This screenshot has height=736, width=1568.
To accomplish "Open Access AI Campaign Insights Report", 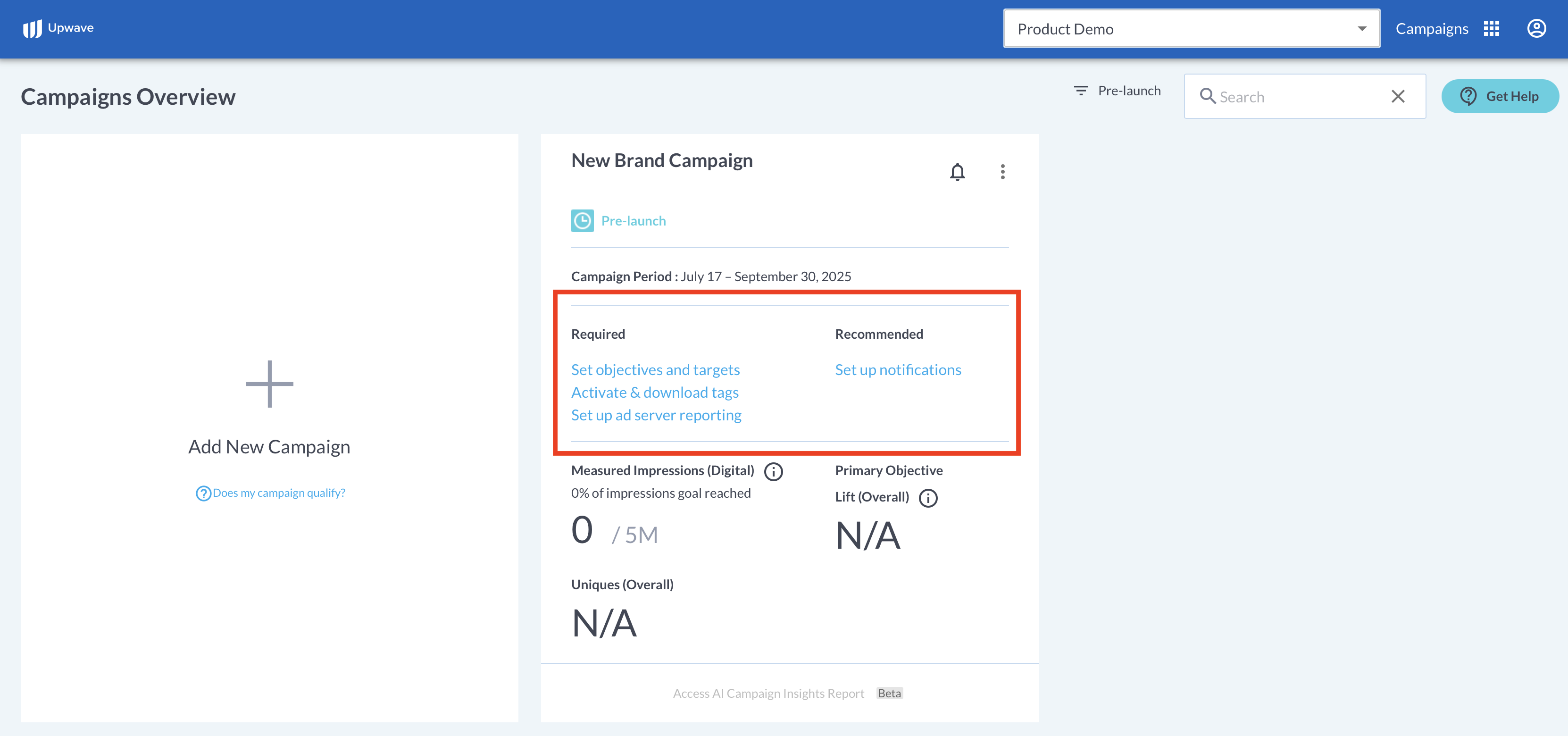I will click(768, 694).
